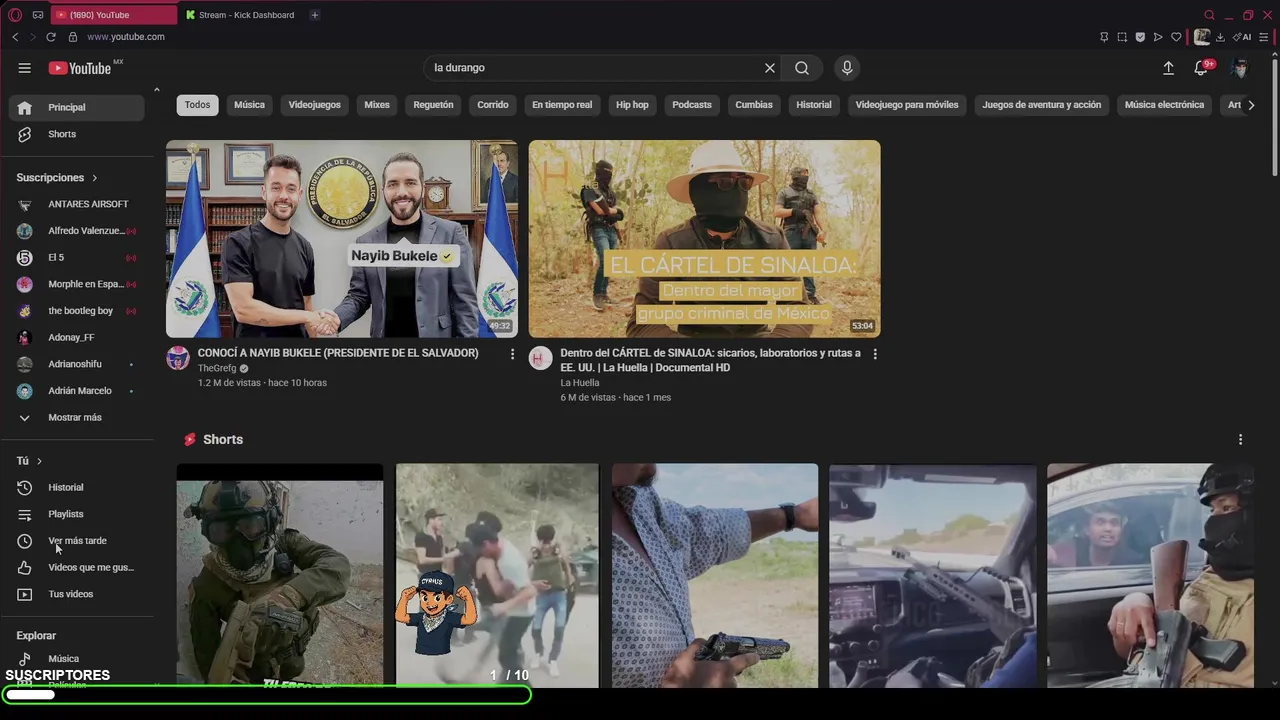
Task: Select the Cumbias filter chip
Action: pos(754,105)
